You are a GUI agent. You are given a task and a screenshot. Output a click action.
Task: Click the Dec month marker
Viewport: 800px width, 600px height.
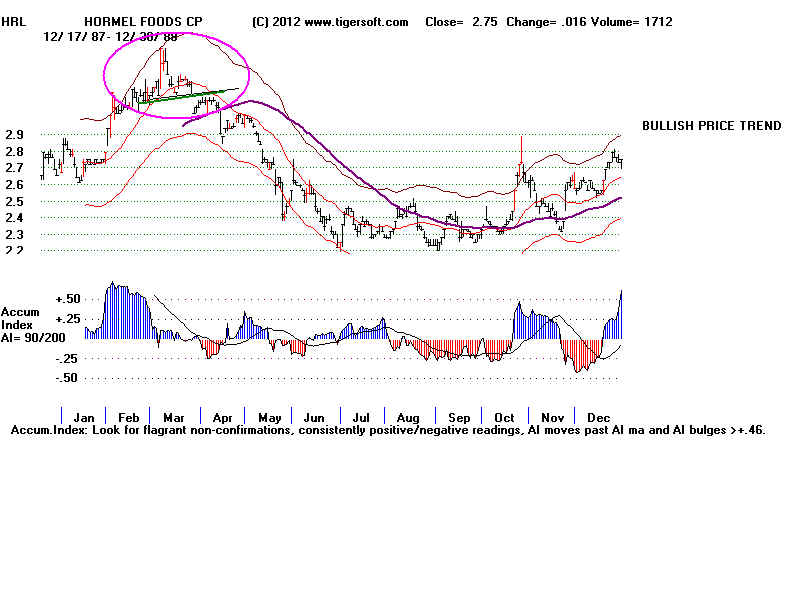point(598,416)
